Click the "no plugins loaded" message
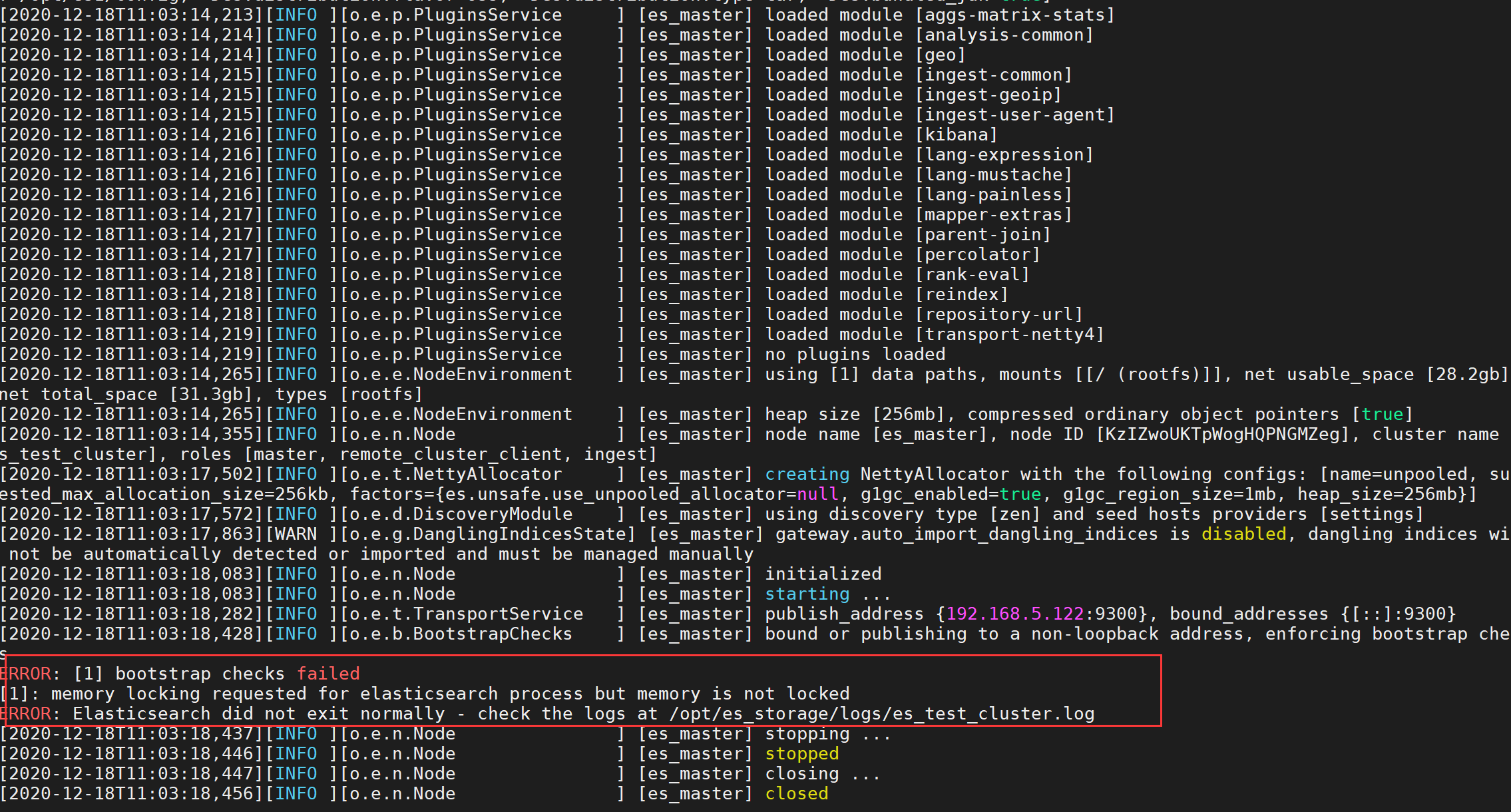Screen dimensions: 1511x812 coord(855,354)
